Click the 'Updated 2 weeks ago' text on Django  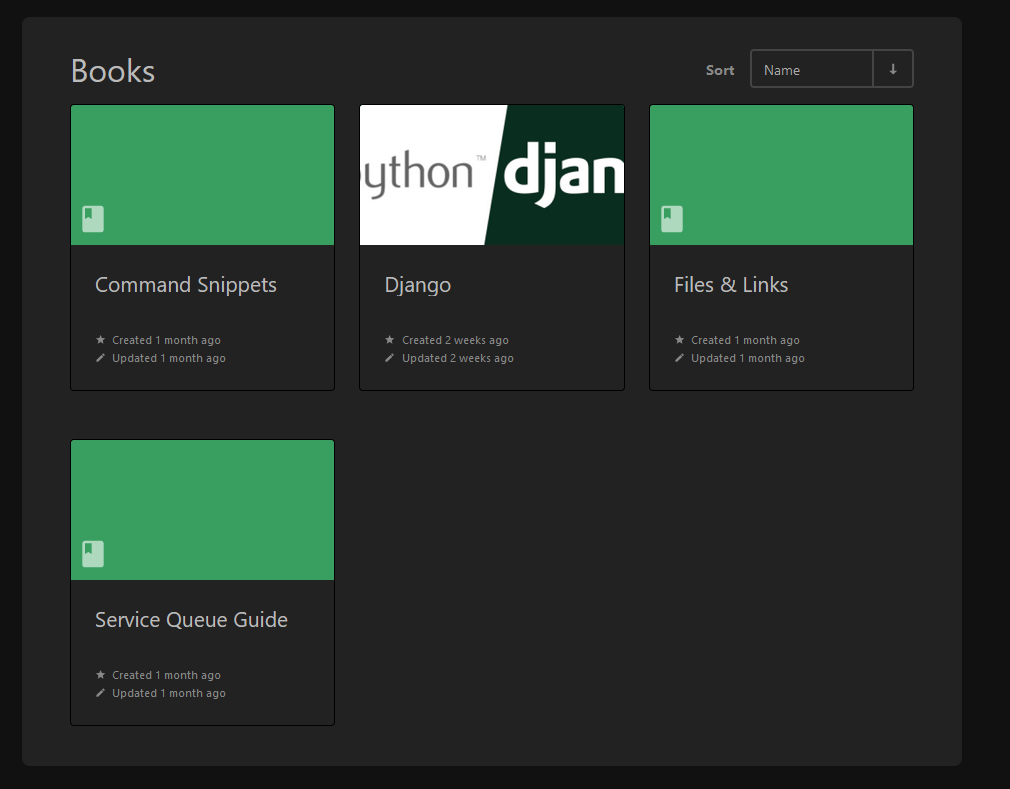click(458, 358)
